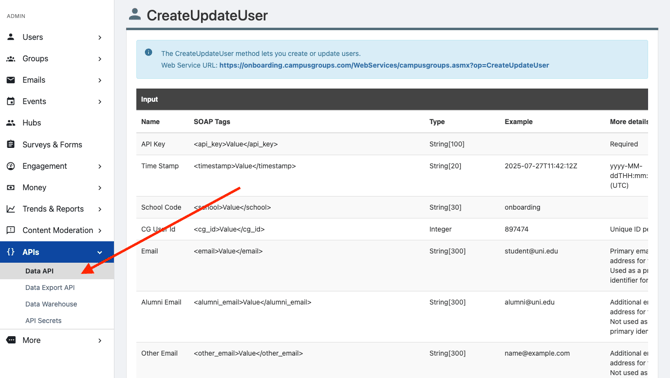Collapse the APIs section chevron
670x378 pixels.
point(100,252)
